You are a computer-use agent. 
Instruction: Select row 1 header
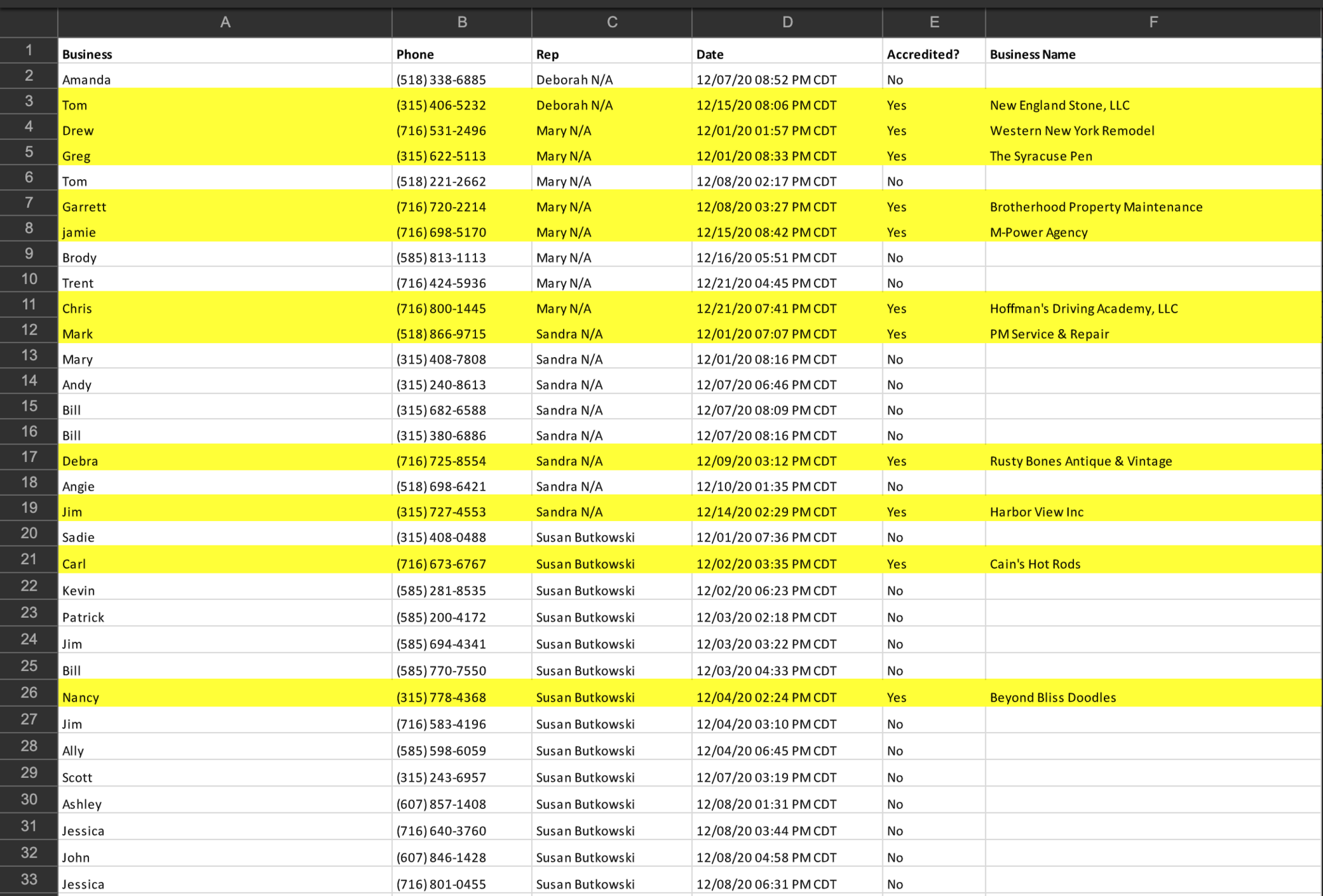(29, 50)
